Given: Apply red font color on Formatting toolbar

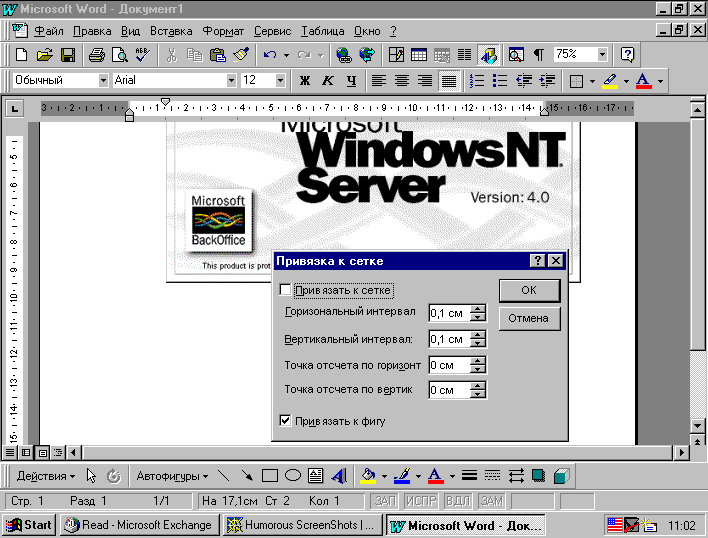Looking at the screenshot, I should [x=643, y=81].
